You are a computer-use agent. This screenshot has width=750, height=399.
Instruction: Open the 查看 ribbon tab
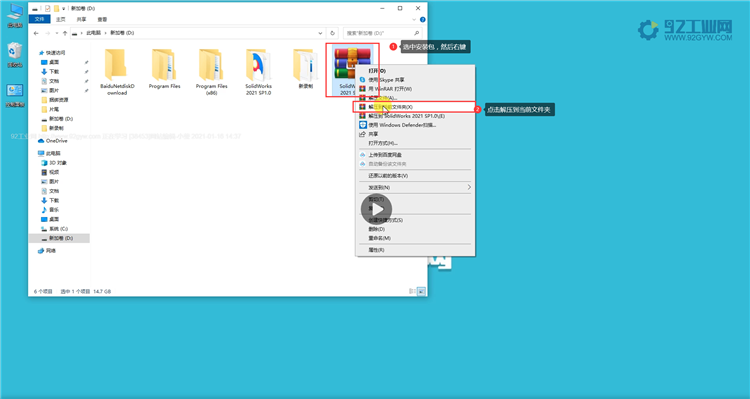[x=102, y=20]
